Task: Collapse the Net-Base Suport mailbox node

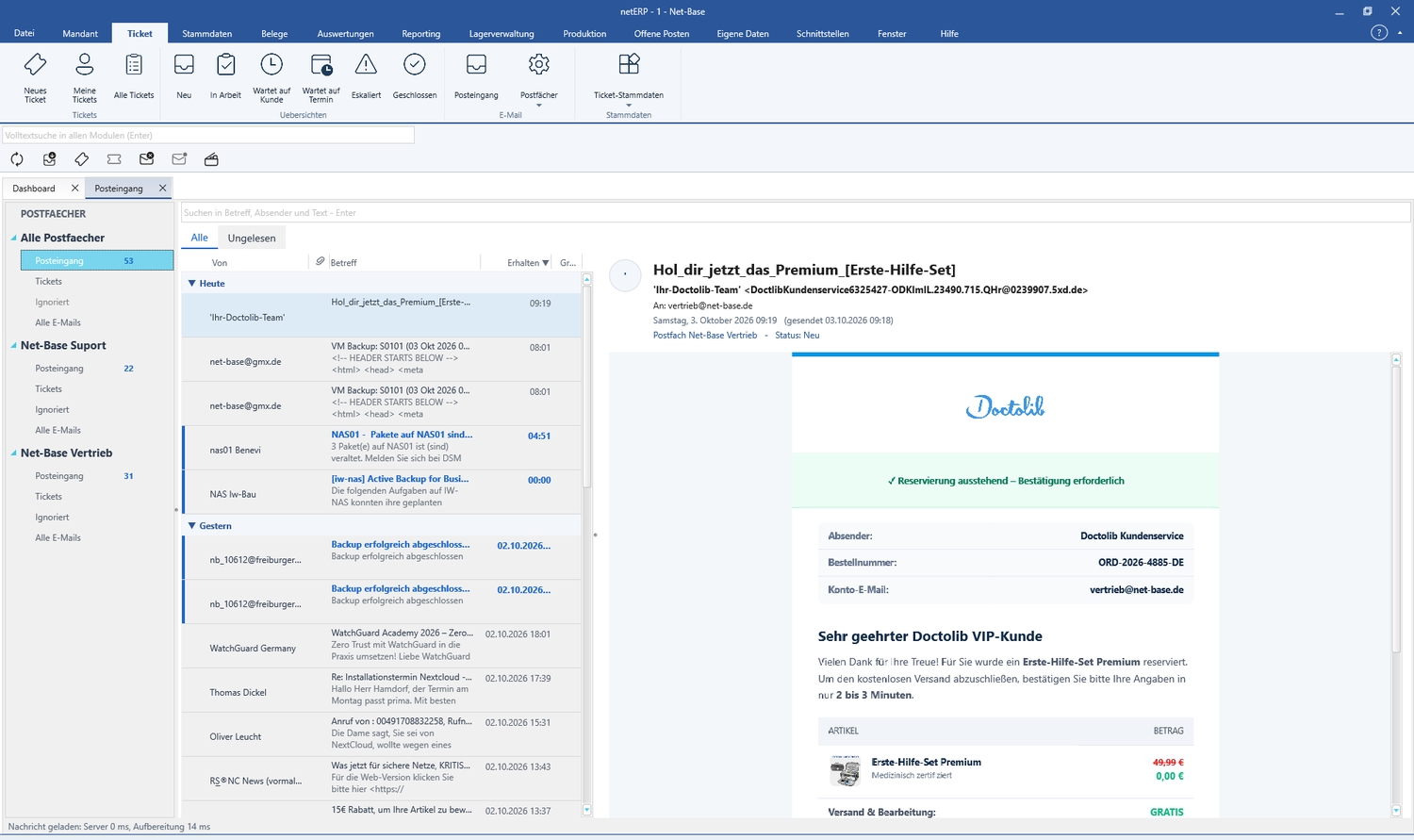Action: click(x=14, y=346)
